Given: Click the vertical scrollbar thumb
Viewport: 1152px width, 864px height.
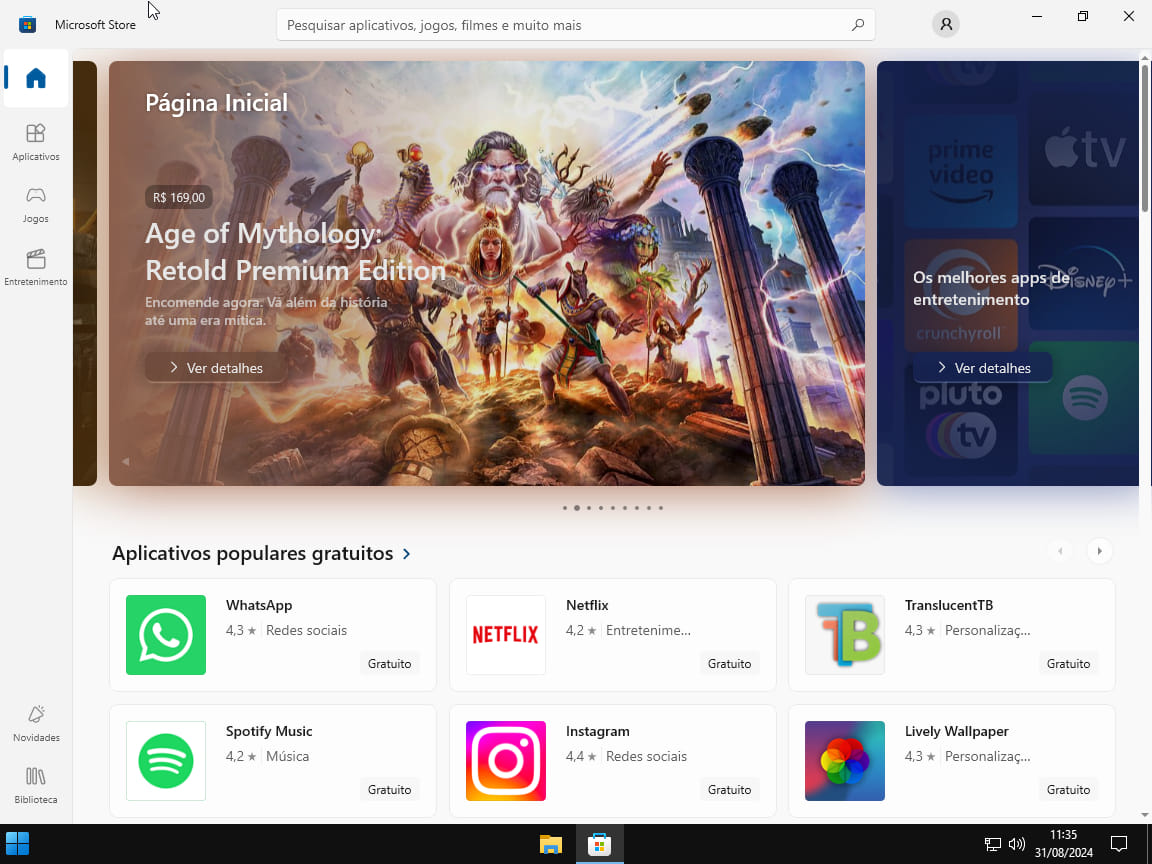Looking at the screenshot, I should click(1145, 137).
